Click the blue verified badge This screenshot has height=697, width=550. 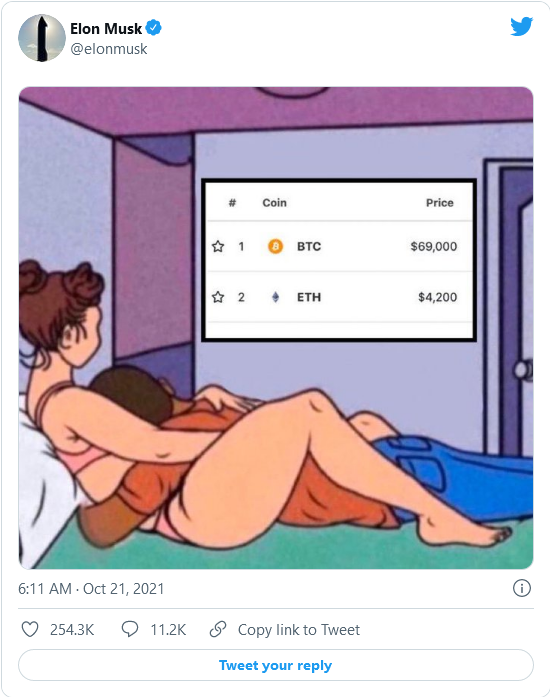pos(154,28)
